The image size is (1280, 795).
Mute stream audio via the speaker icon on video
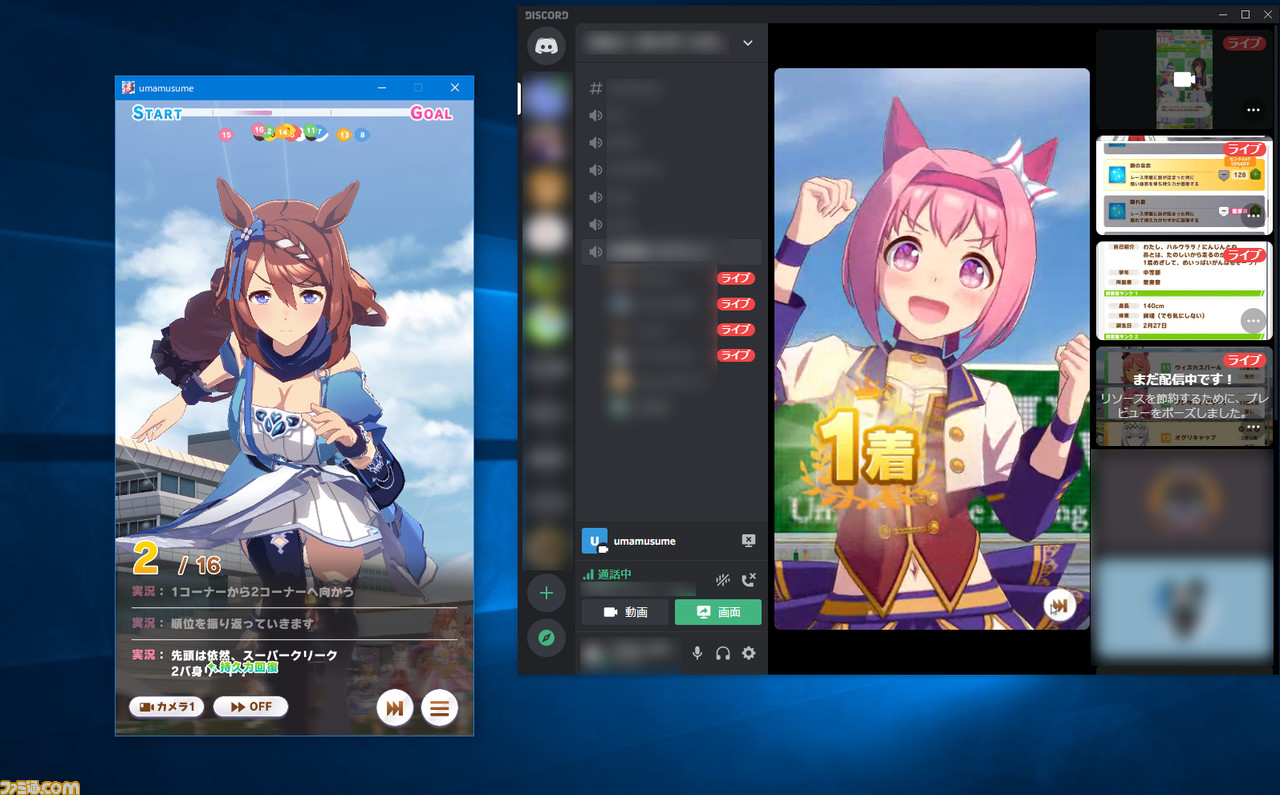pos(1060,605)
